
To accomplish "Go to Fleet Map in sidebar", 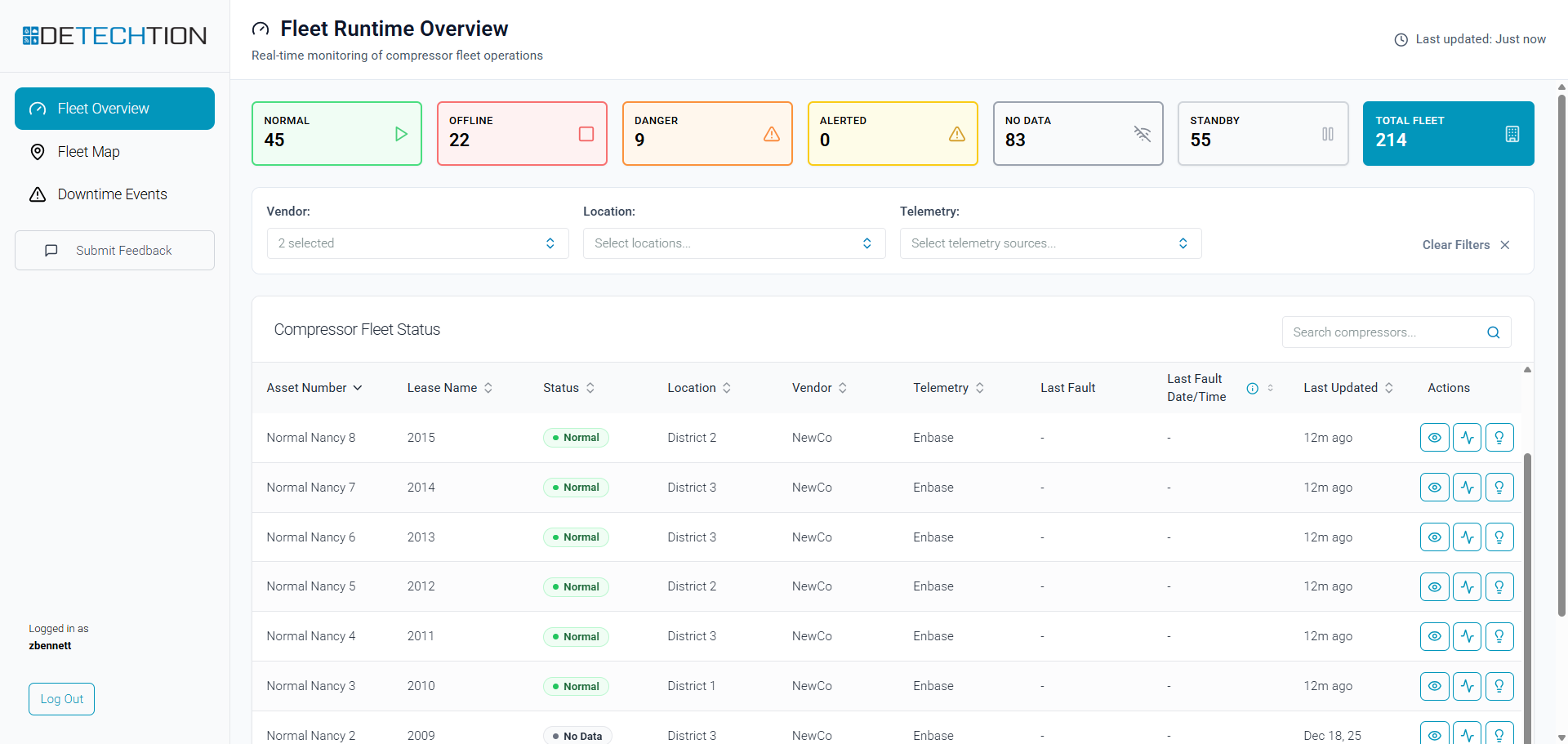I will (88, 152).
